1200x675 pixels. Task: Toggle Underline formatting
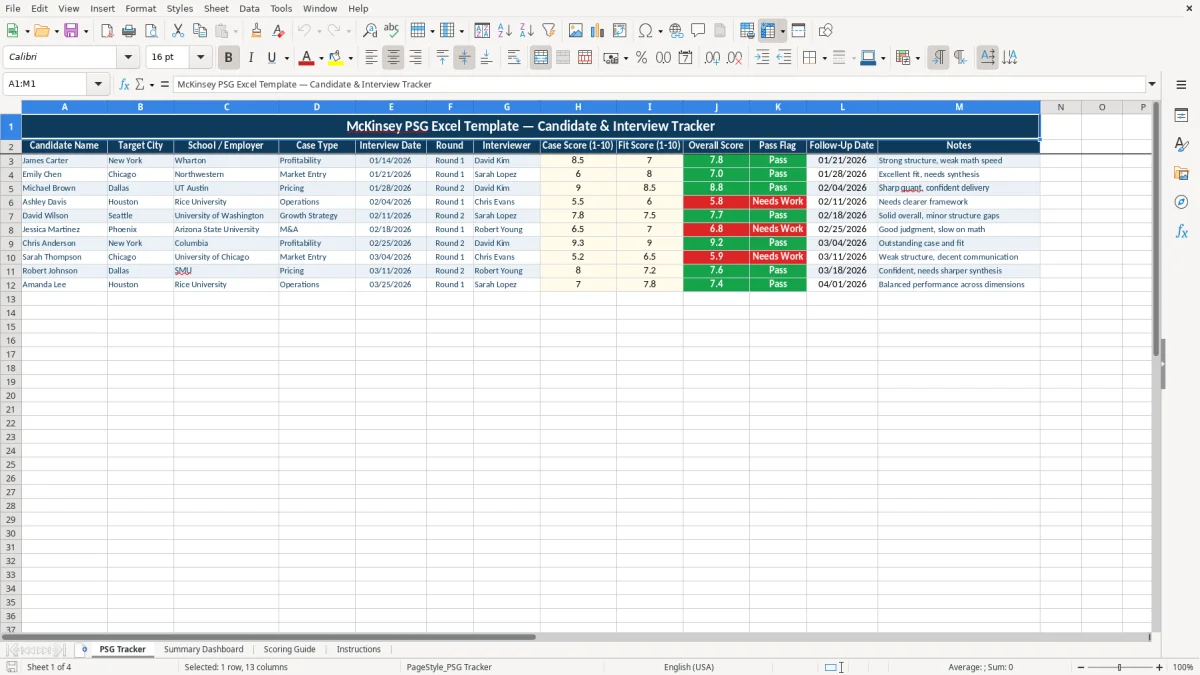(x=271, y=58)
